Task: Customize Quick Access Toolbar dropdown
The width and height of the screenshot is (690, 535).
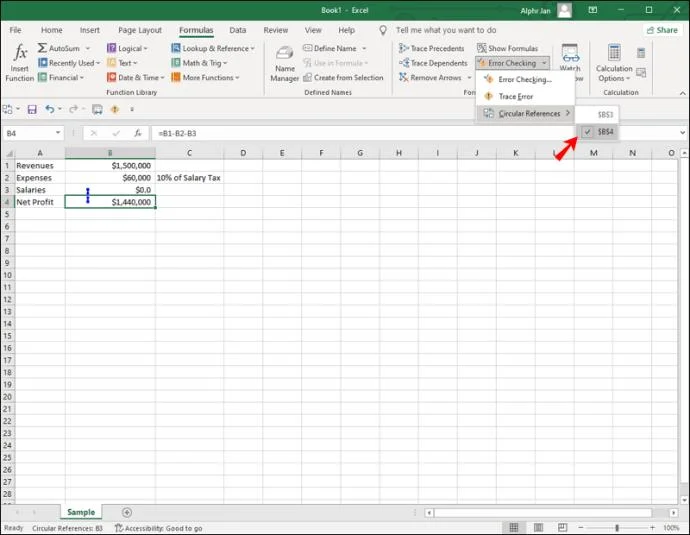Action: point(132,109)
